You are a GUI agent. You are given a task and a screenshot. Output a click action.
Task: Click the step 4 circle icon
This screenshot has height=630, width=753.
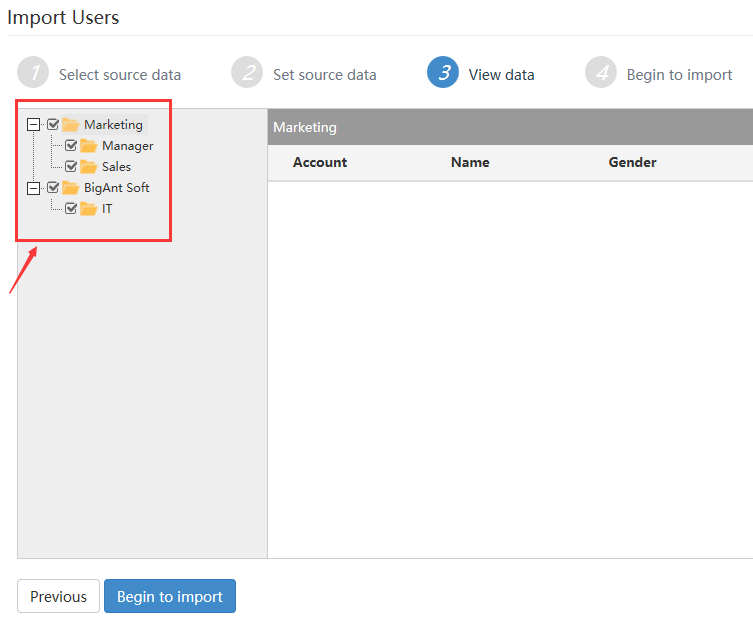[601, 73]
